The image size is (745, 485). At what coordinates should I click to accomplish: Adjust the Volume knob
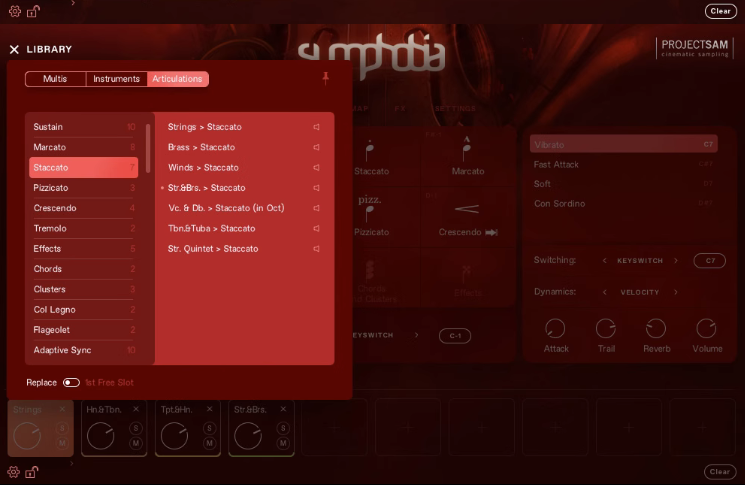point(706,328)
